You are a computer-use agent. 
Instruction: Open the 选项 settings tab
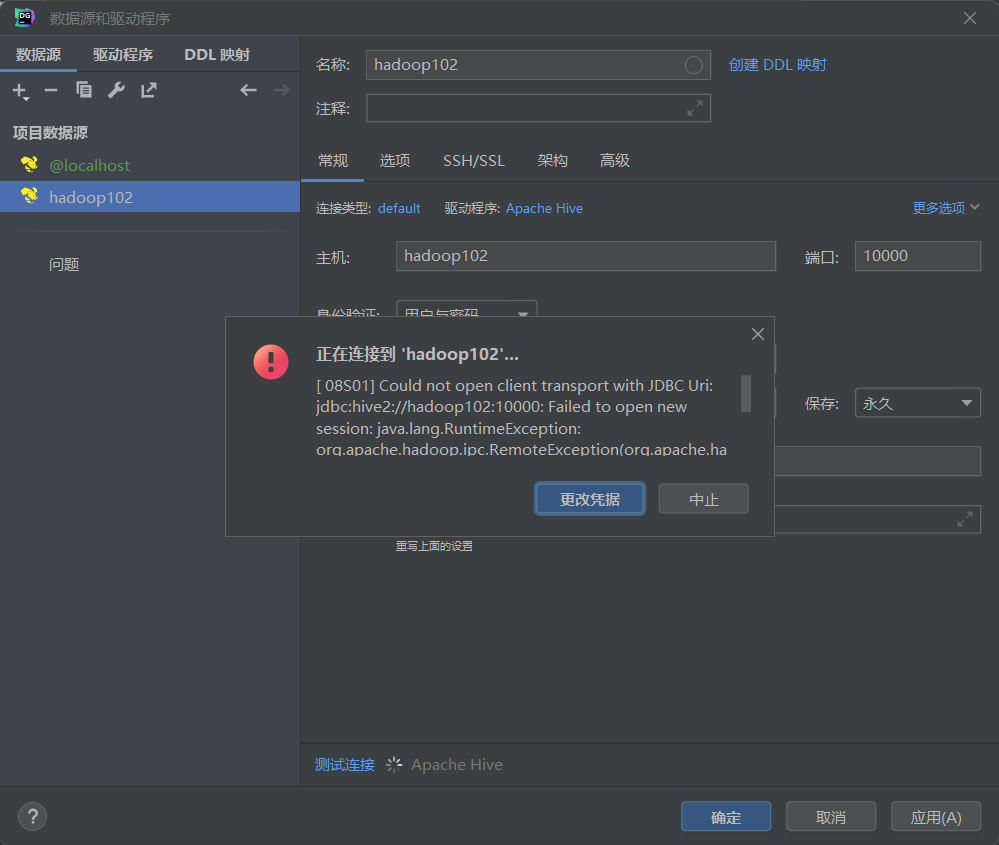point(395,161)
